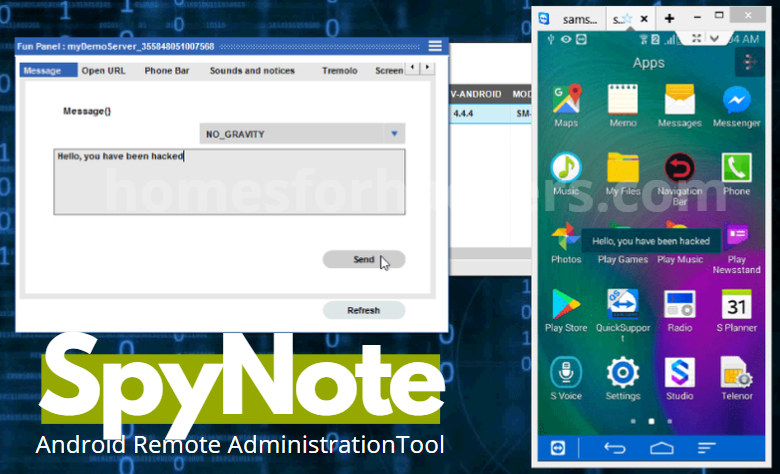Collapse the remote toolbar chevron
The height and width of the screenshot is (474, 780).
(x=714, y=38)
